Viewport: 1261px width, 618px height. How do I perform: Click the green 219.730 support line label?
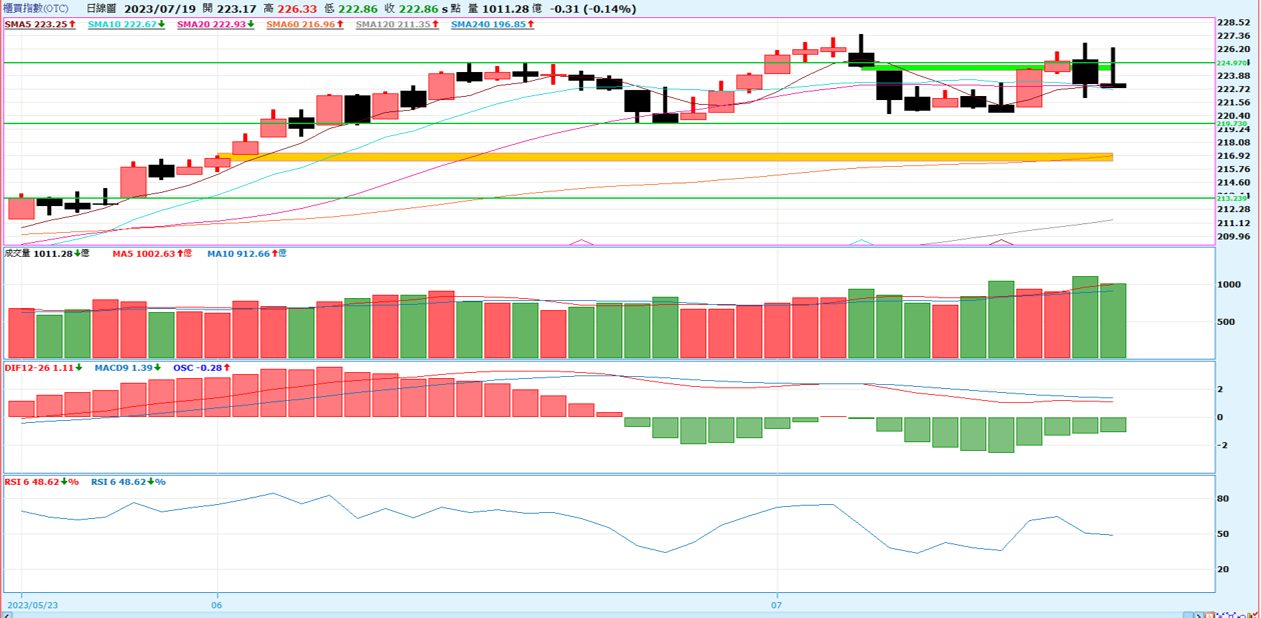tap(1230, 123)
